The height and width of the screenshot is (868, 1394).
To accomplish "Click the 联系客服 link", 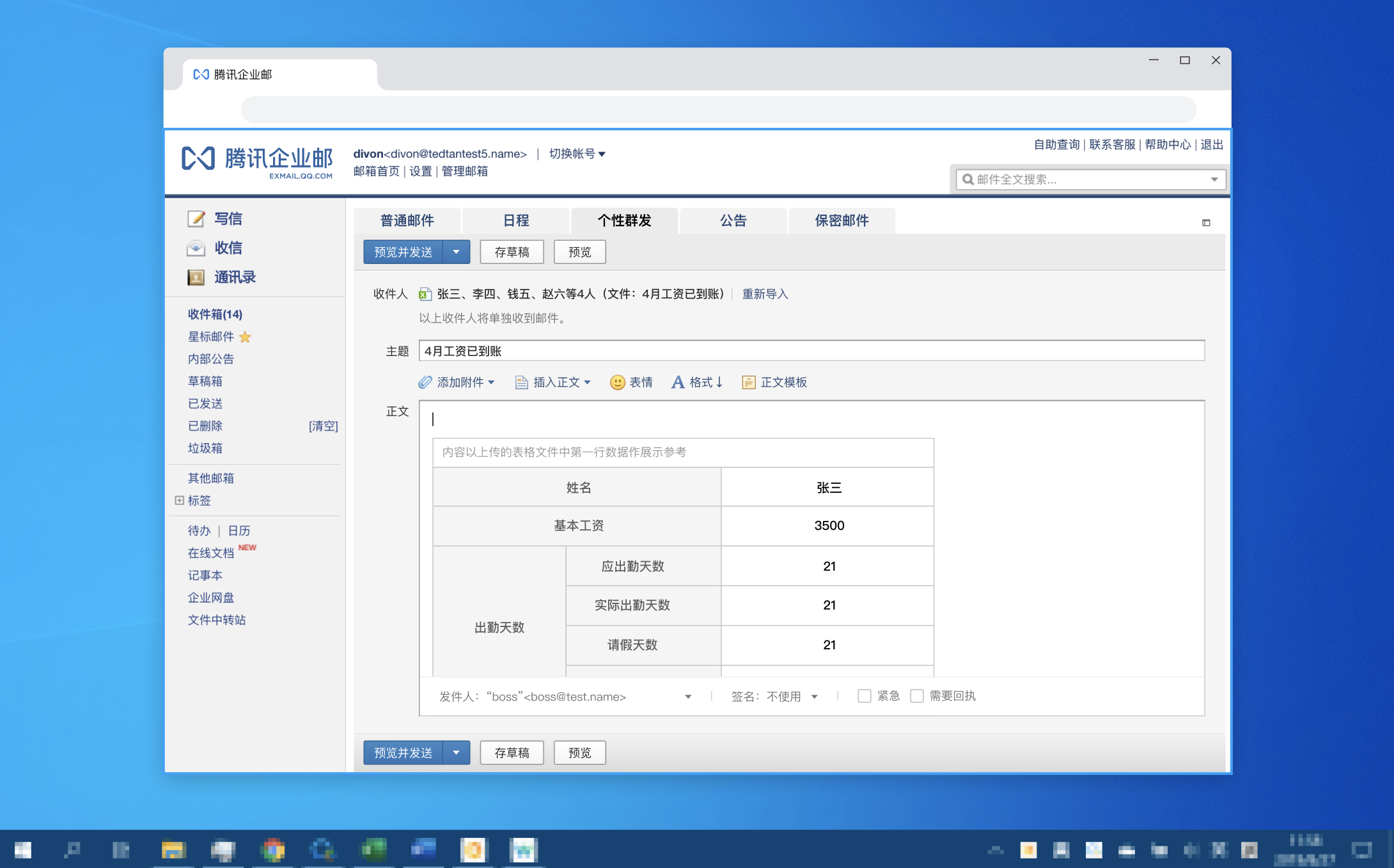I will (1113, 144).
